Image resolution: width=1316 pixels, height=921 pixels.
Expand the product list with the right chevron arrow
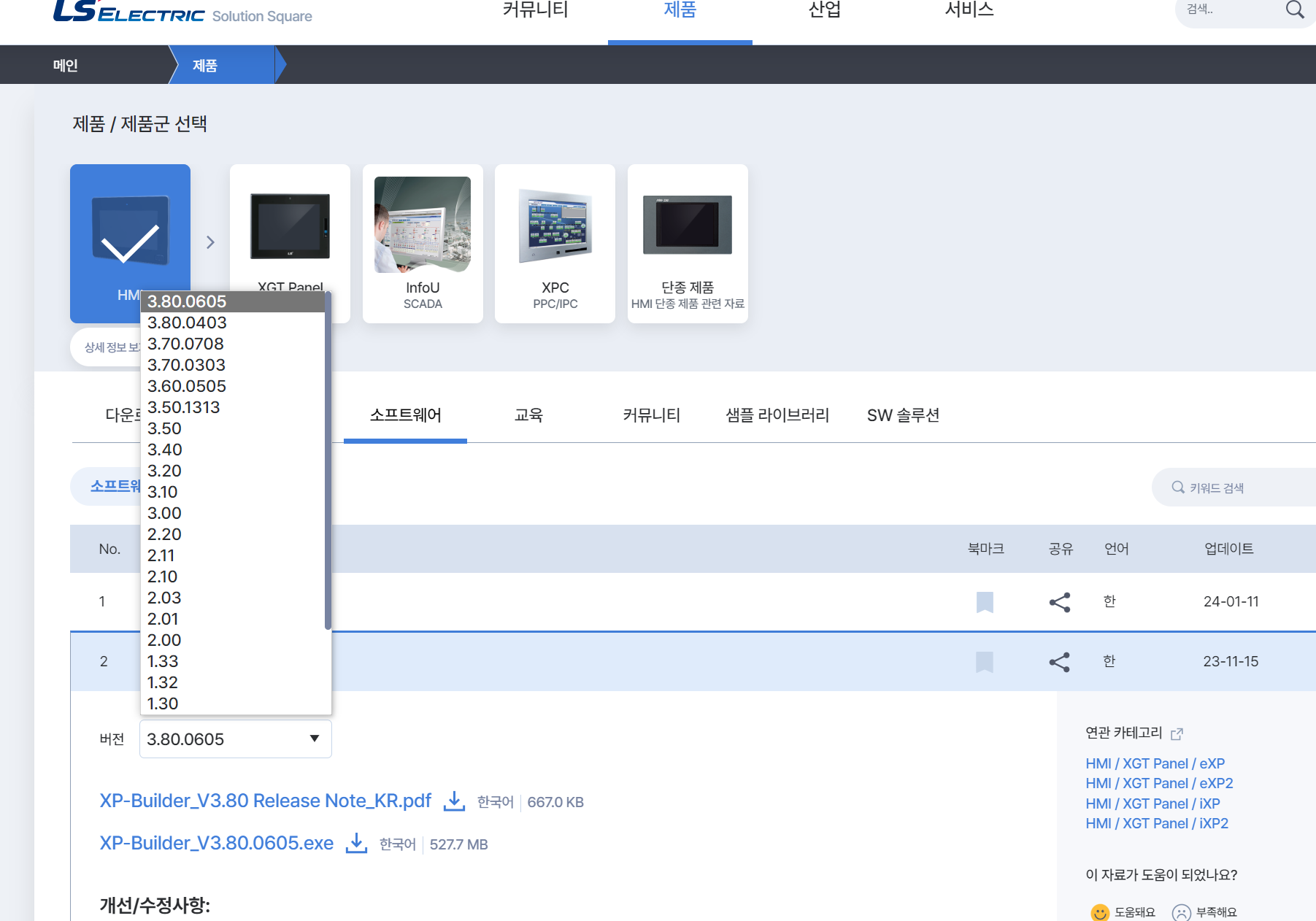tap(210, 242)
